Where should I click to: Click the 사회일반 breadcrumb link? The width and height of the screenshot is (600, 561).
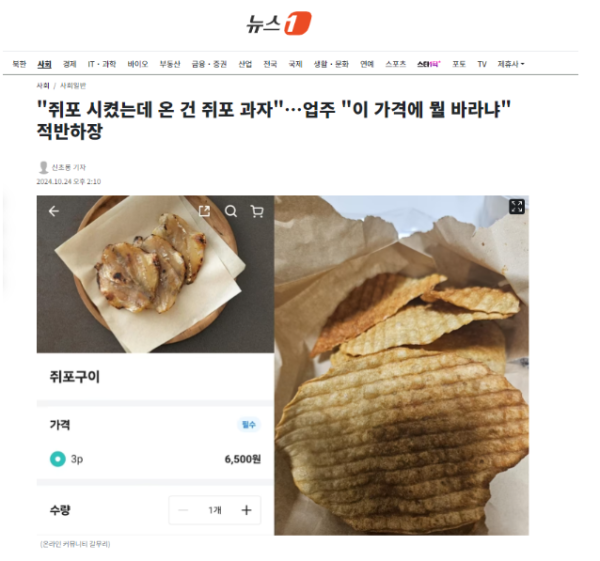point(73,86)
